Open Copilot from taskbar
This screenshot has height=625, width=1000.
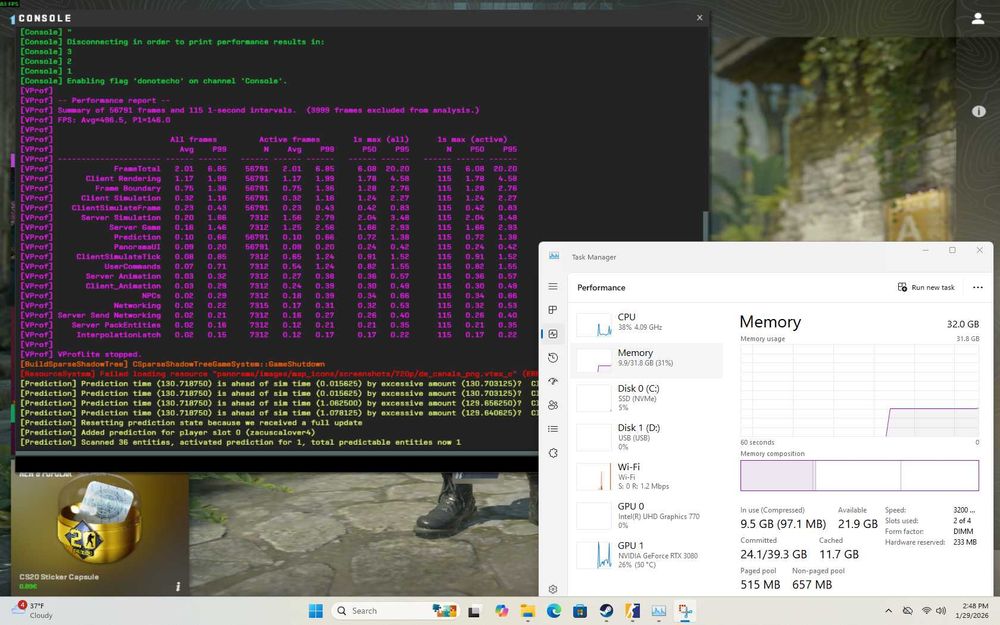[x=502, y=611]
